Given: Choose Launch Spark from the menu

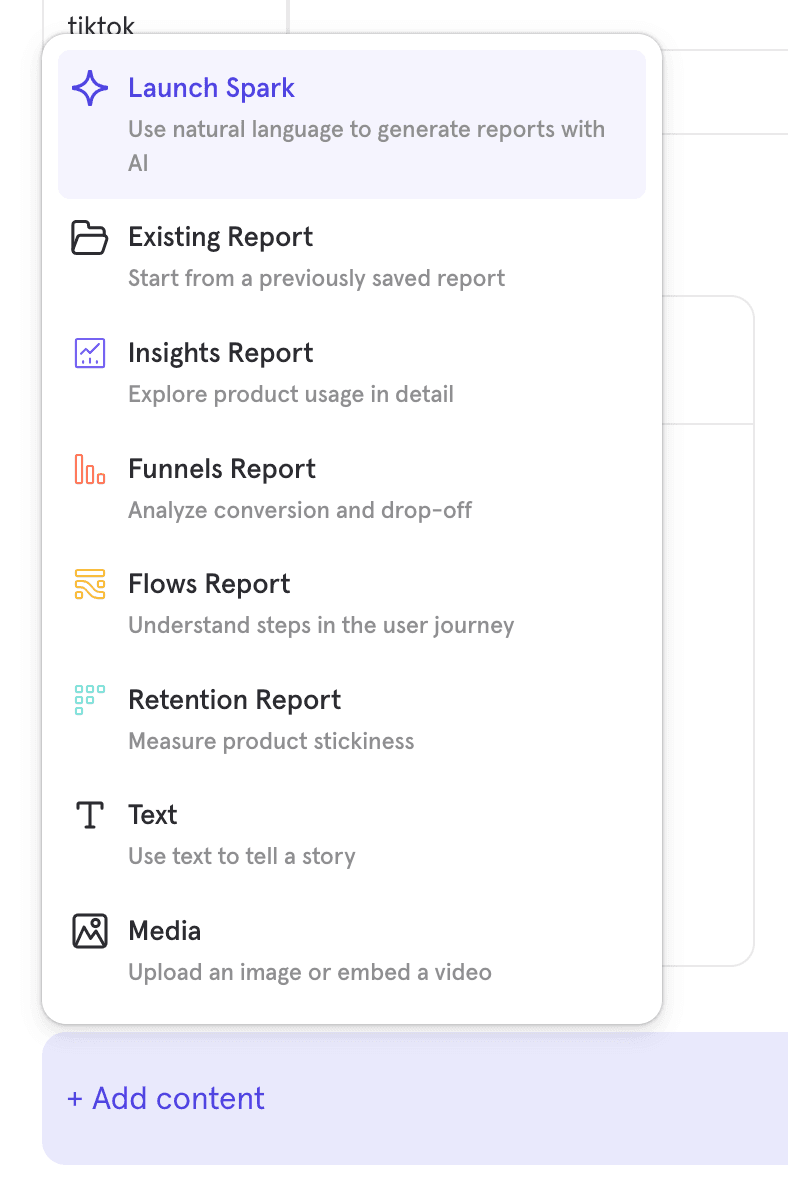Looking at the screenshot, I should pos(211,88).
